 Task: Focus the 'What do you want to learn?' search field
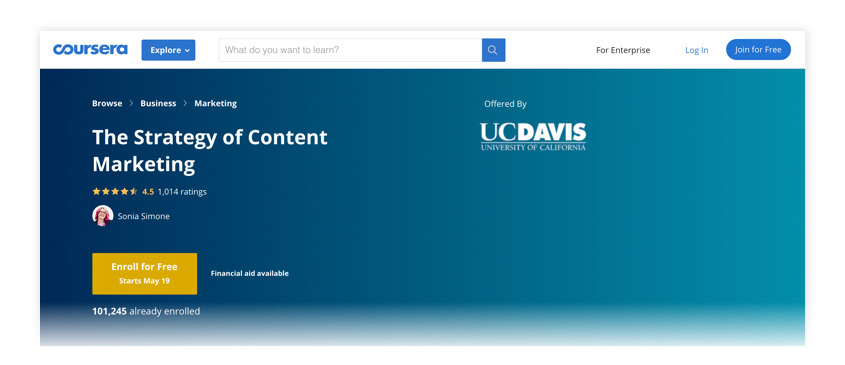tap(350, 50)
